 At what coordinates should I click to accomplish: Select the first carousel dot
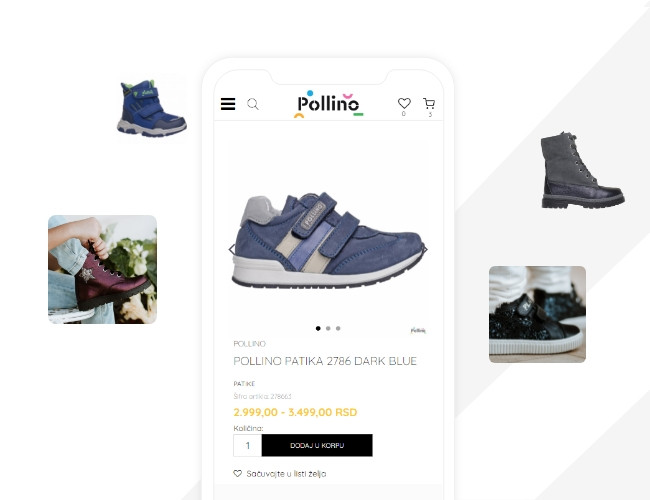[318, 328]
